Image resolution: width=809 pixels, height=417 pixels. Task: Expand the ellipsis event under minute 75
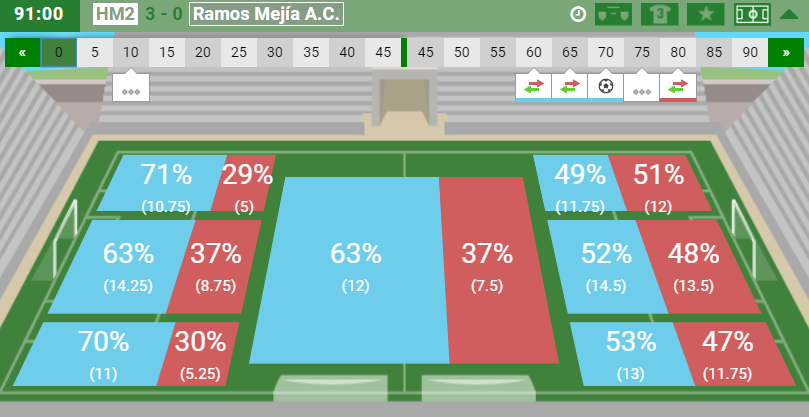[642, 88]
